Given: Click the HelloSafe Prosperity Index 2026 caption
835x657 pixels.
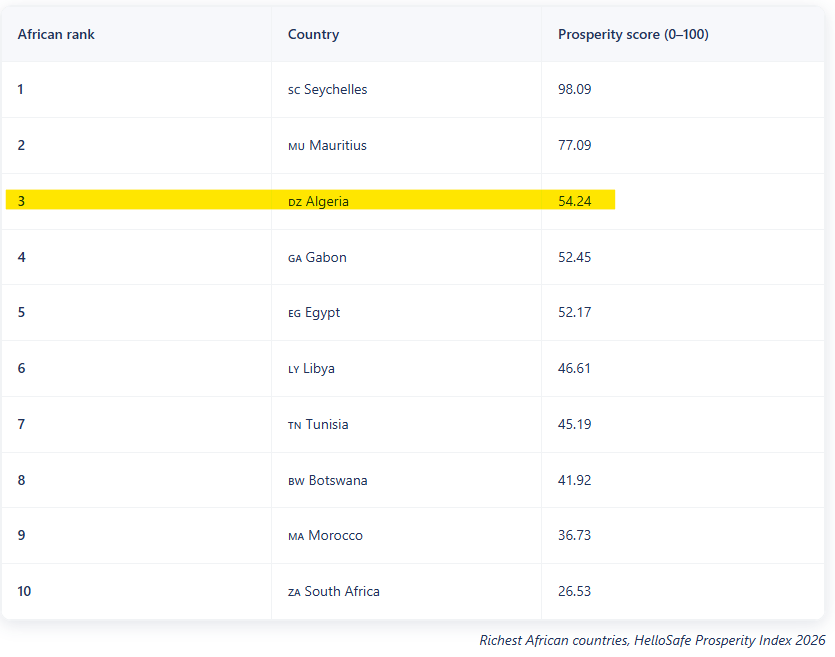Looking at the screenshot, I should click(x=652, y=640).
